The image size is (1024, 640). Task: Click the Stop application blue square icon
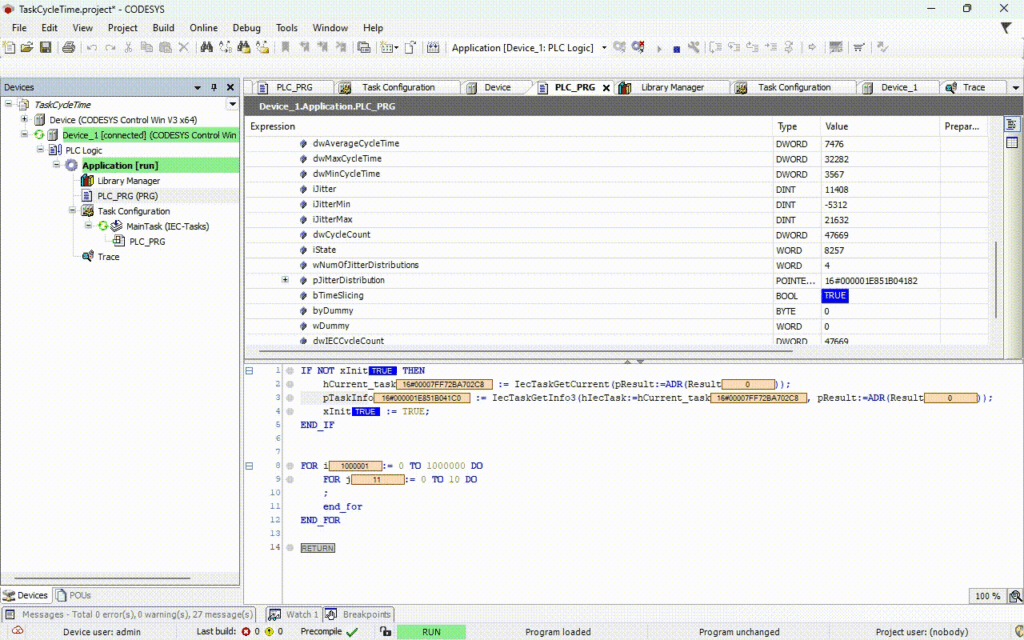tap(677, 48)
